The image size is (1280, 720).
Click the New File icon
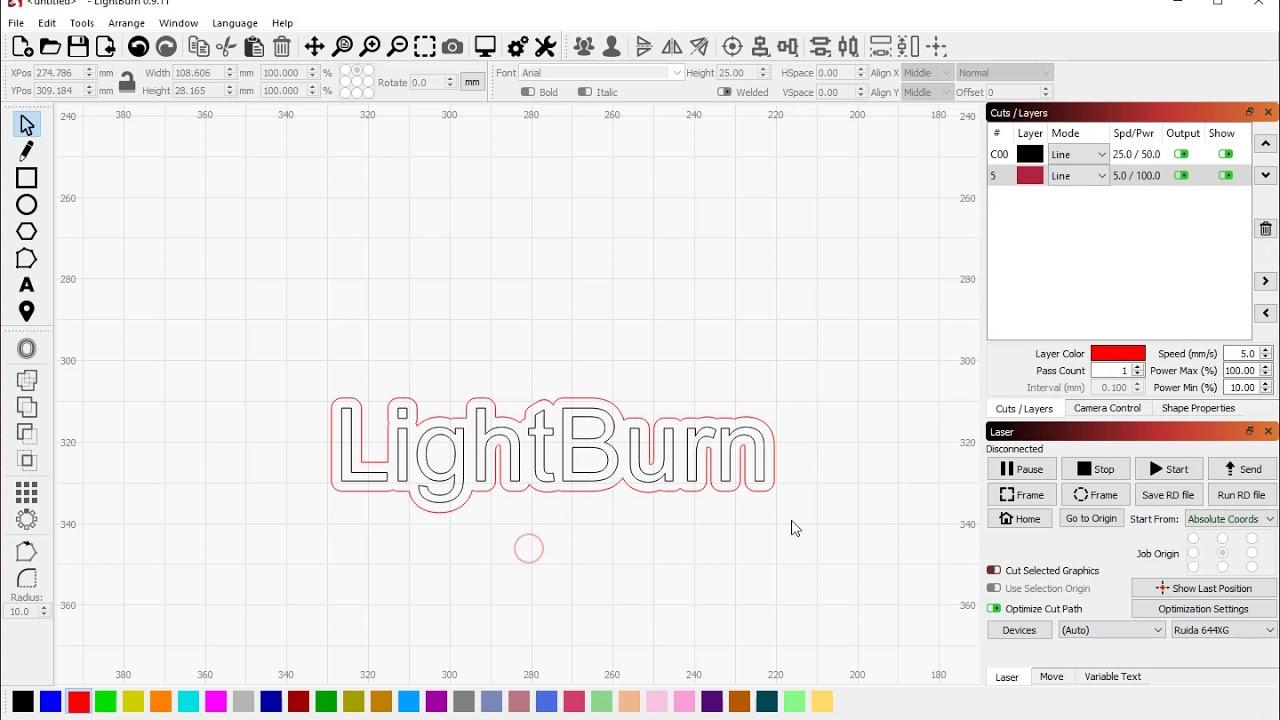coord(22,46)
